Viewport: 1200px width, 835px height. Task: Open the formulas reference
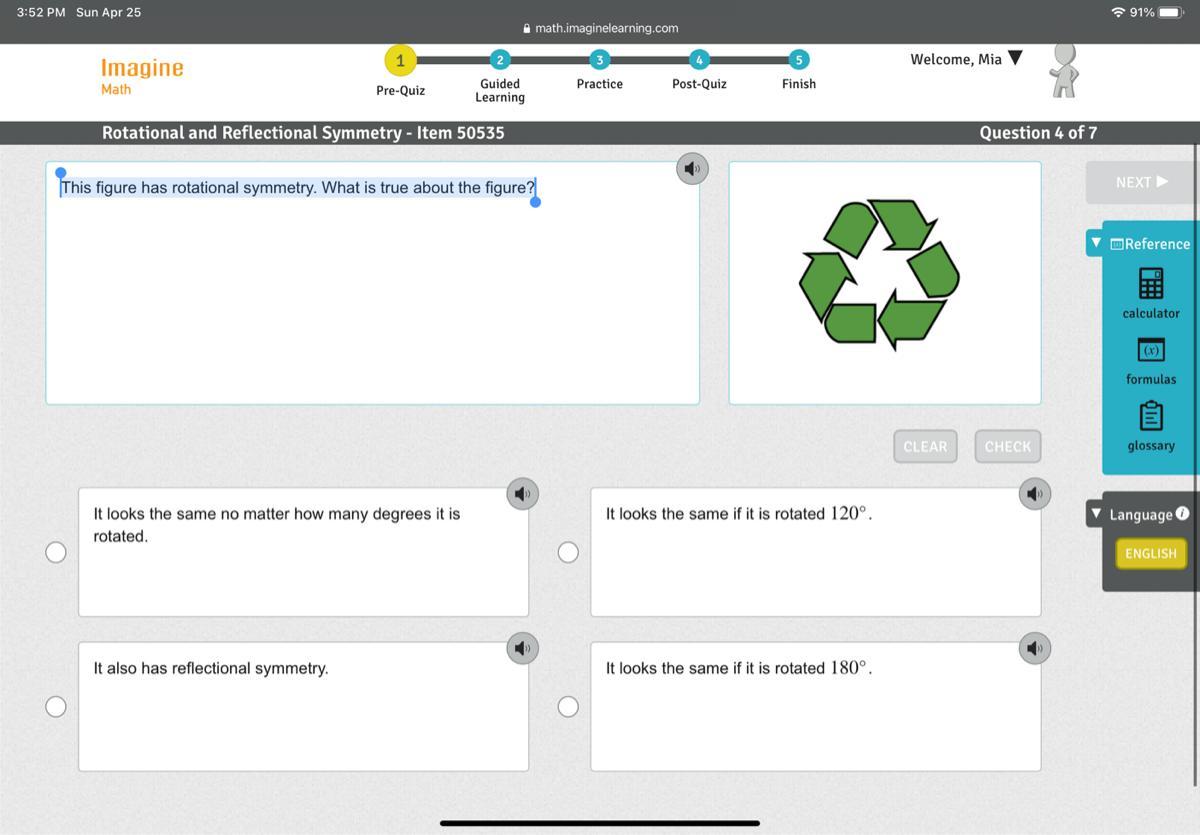tap(1151, 361)
